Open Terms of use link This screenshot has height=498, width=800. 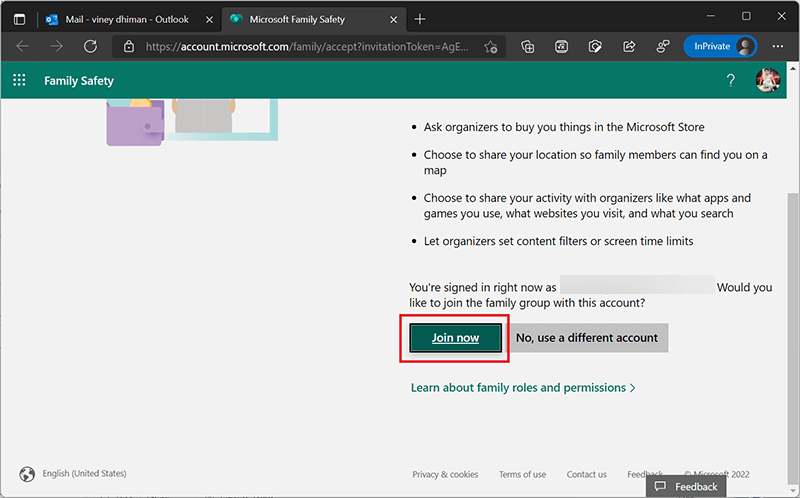click(x=522, y=475)
